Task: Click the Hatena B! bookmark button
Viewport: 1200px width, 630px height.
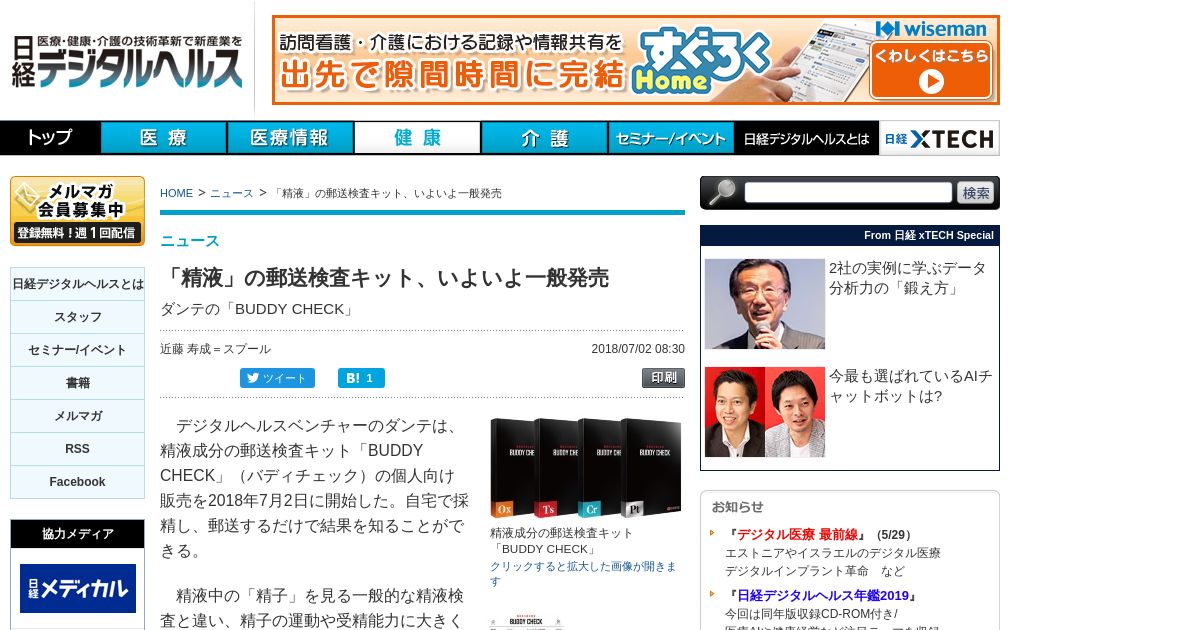Action: coord(361,378)
